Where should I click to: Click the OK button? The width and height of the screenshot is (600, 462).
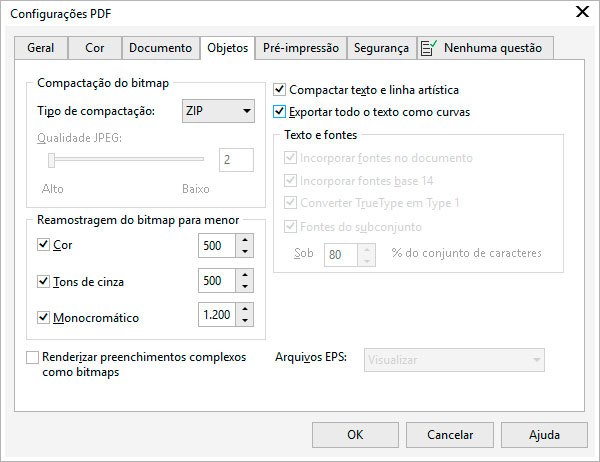(355, 435)
